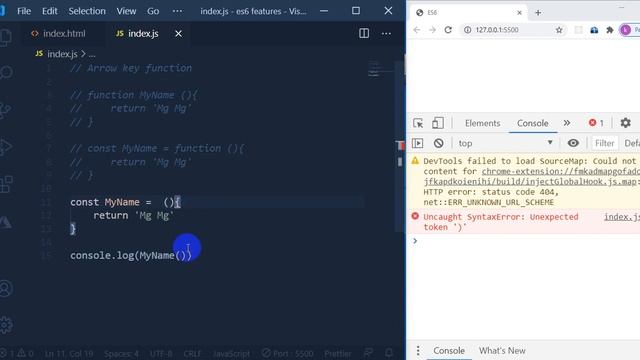Open the index.js error source link
640x360 pixels.
click(622, 217)
